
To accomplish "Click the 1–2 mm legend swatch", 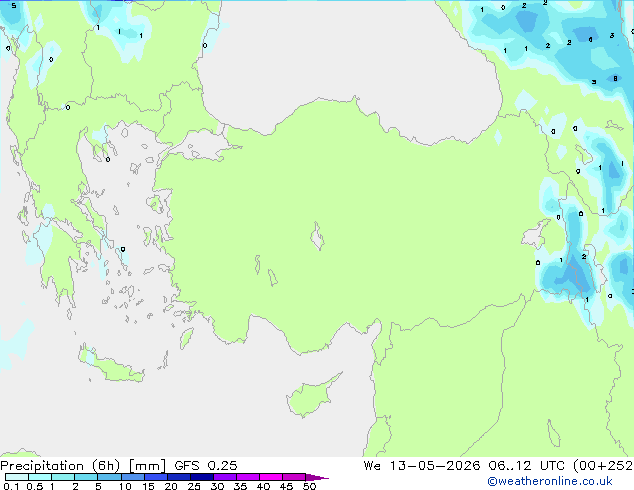I will pyautogui.click(x=63, y=477).
